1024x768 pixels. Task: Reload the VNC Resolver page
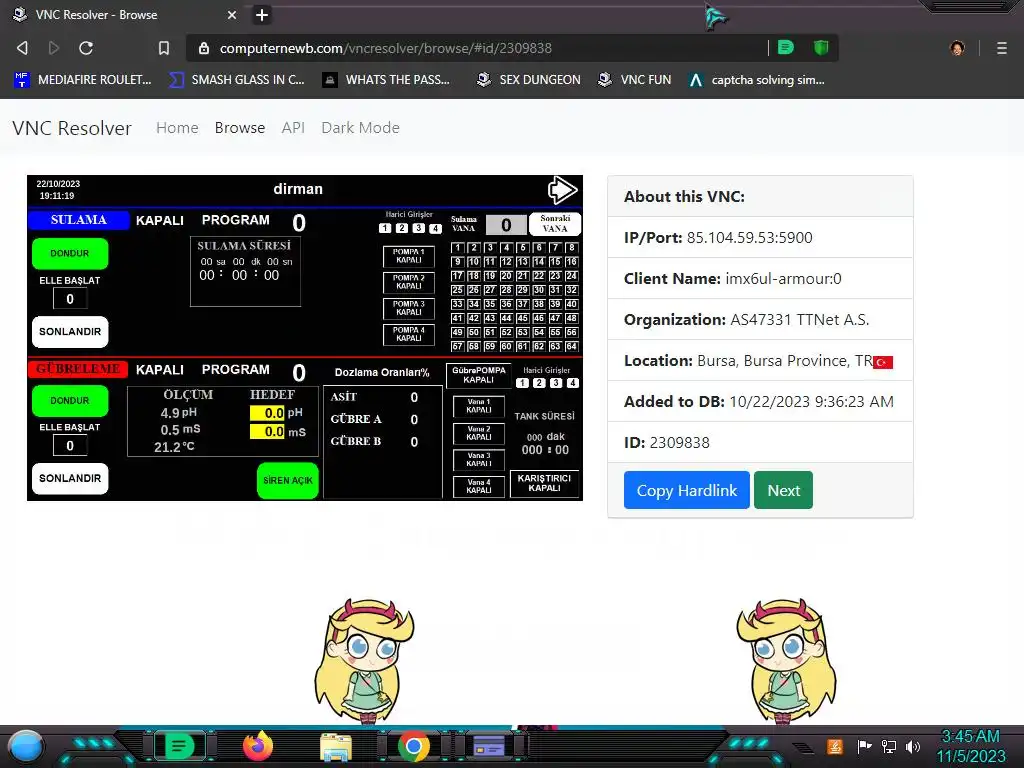[86, 48]
